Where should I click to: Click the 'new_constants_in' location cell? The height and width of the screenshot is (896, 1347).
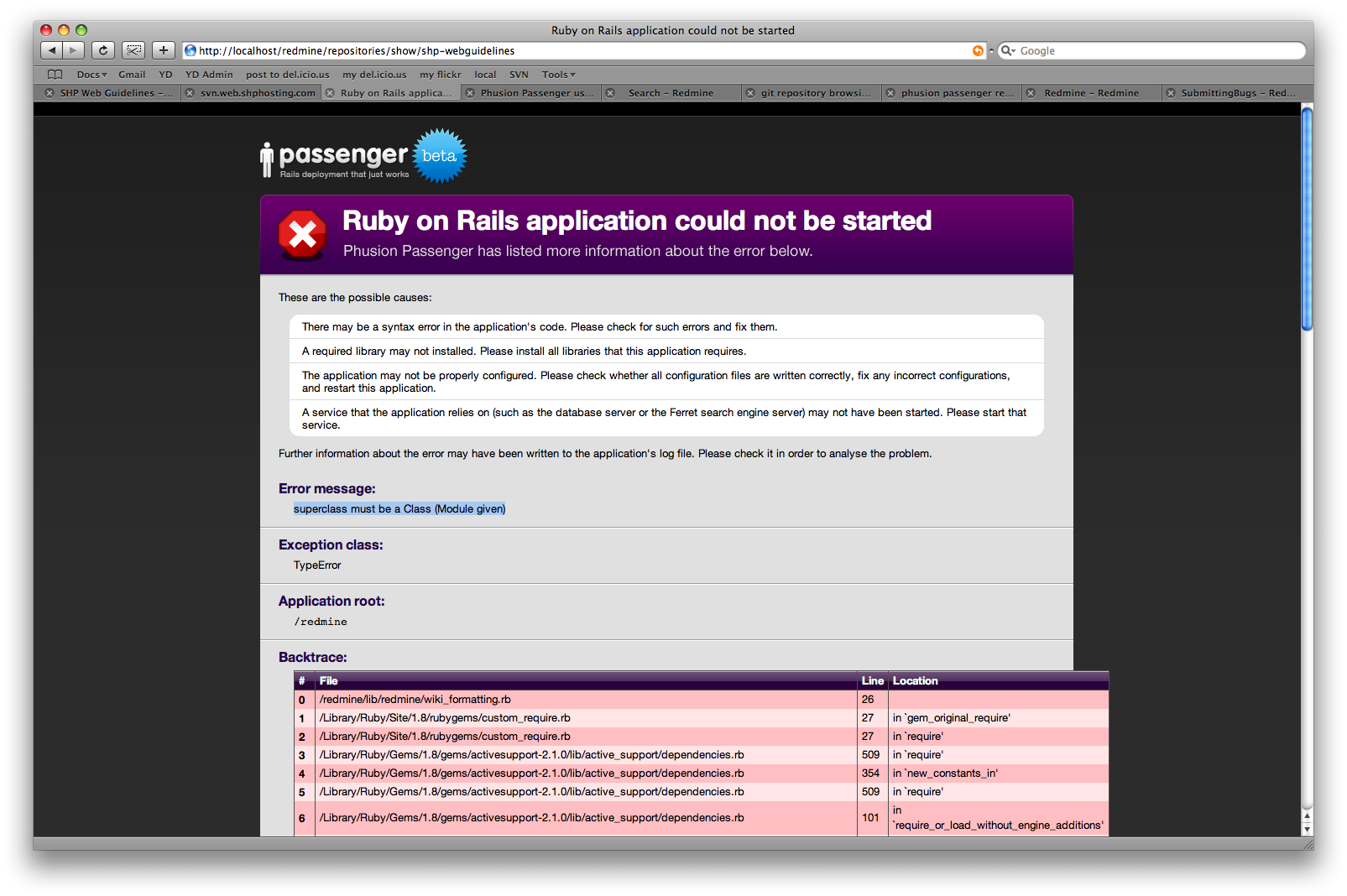point(945,773)
